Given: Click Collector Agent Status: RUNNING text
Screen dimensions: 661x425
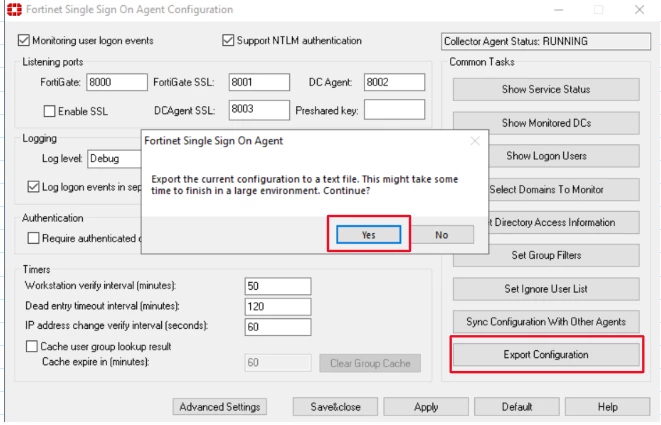Looking at the screenshot, I should click(516, 41).
